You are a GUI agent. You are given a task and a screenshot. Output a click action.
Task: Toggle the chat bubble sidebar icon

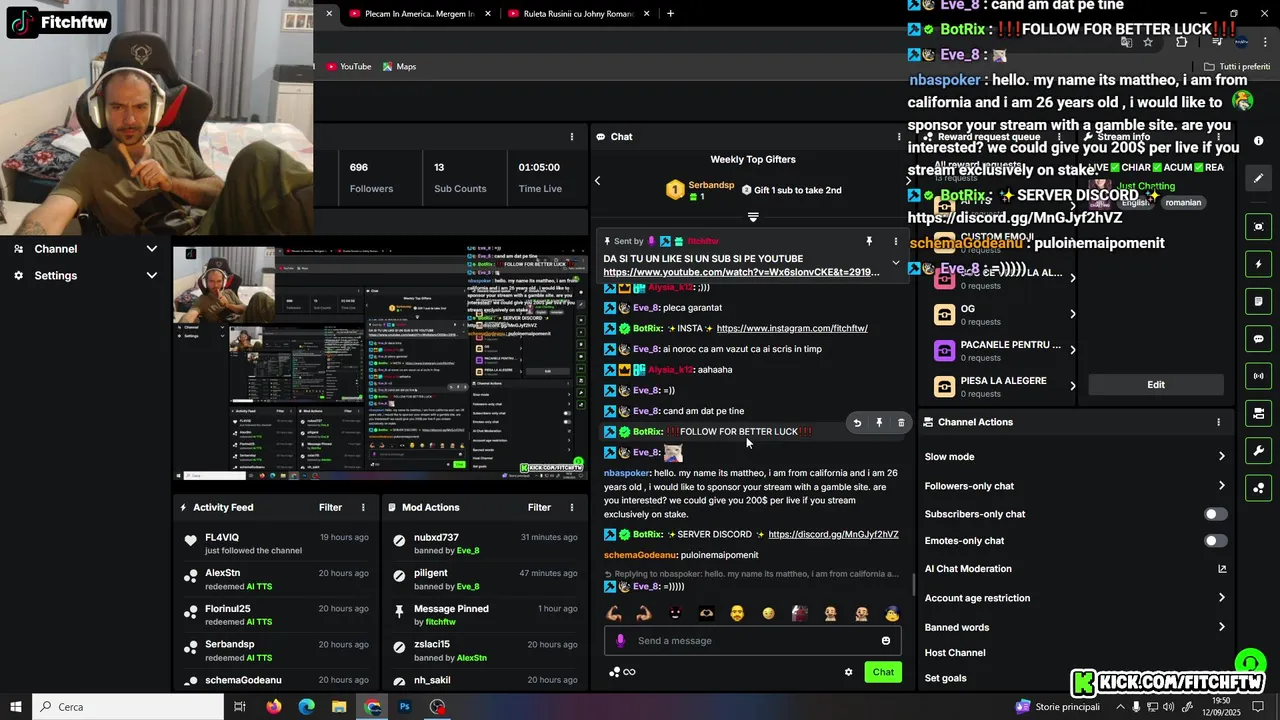coord(1259,339)
